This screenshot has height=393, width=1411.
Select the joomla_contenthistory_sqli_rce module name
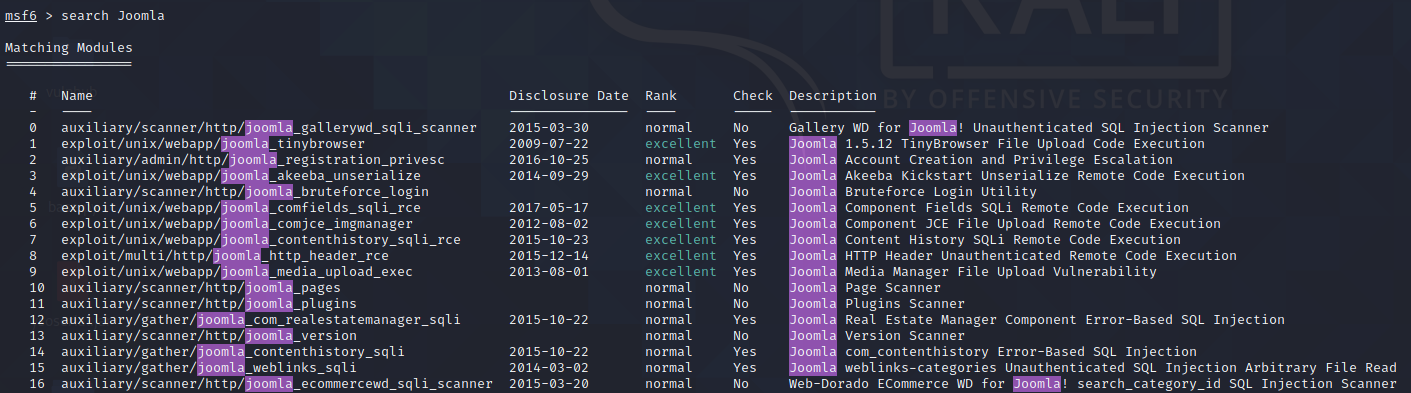click(261, 240)
